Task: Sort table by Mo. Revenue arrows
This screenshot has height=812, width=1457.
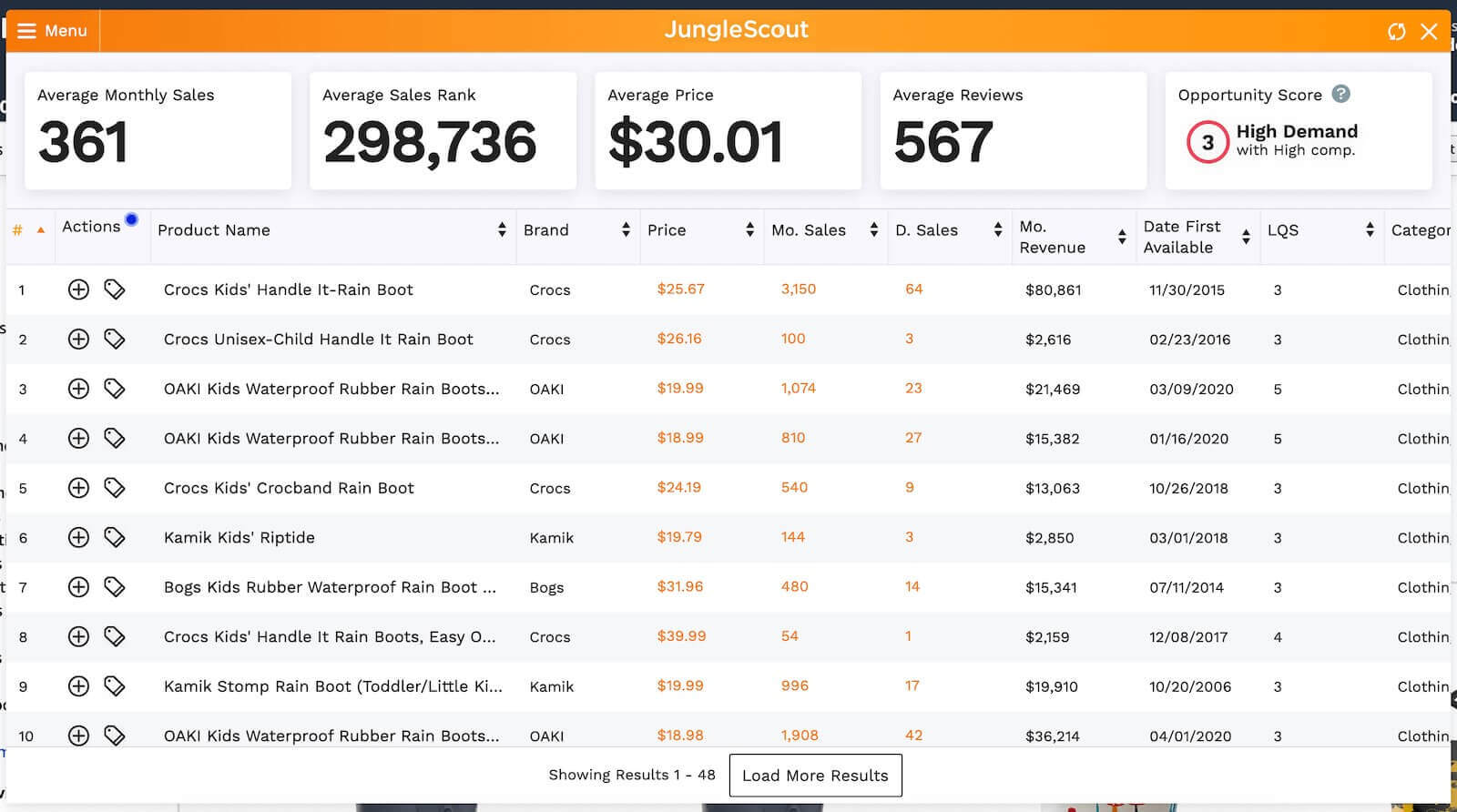Action: pos(1122,238)
